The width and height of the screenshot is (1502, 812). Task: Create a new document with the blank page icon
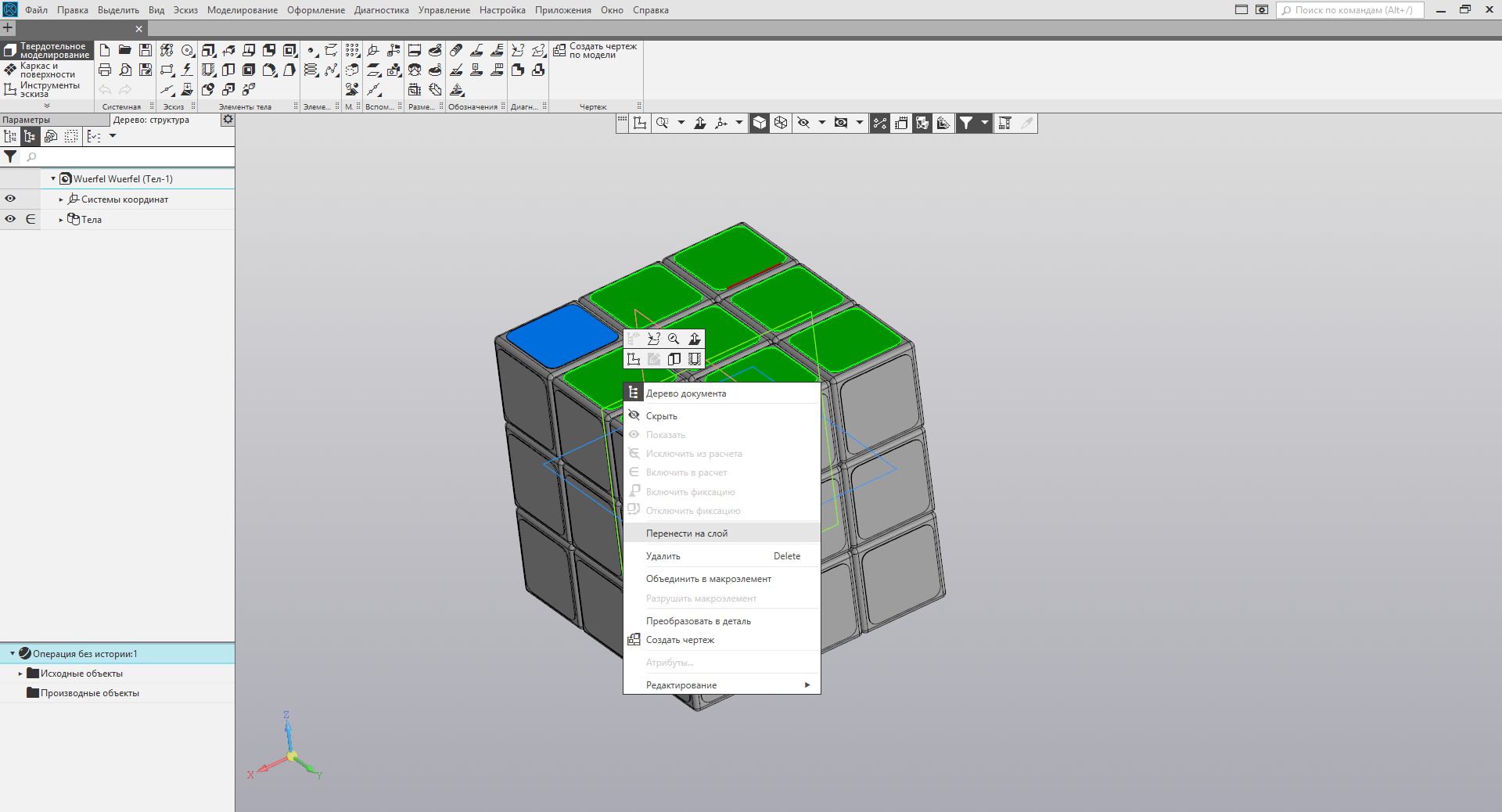tap(105, 50)
